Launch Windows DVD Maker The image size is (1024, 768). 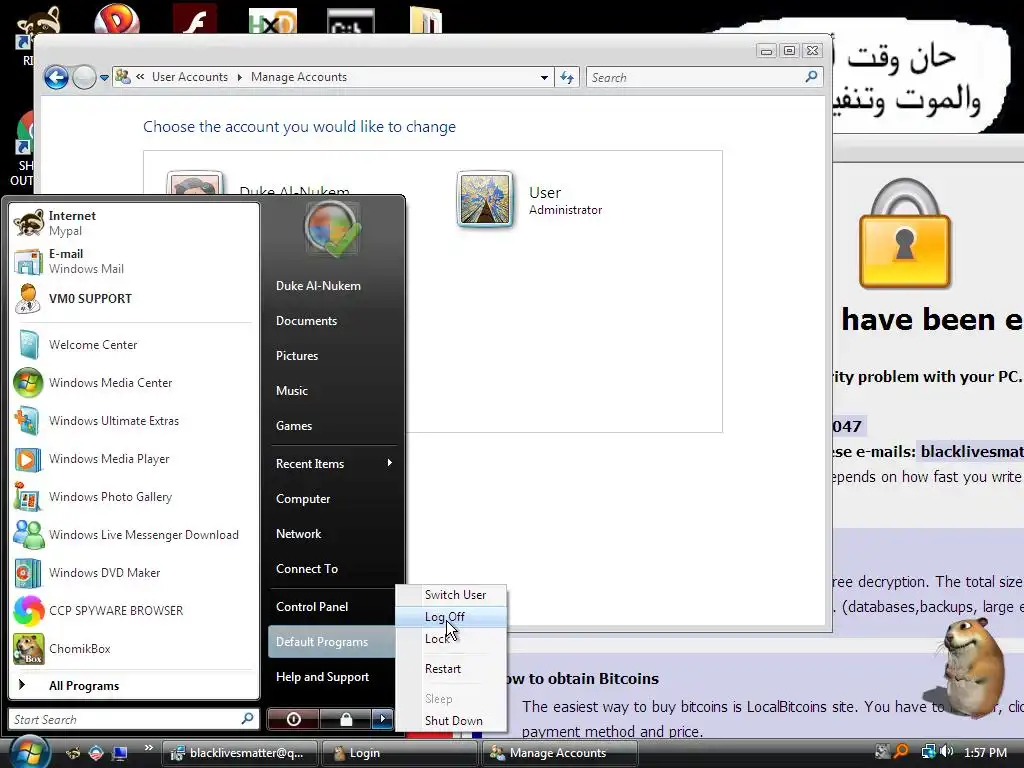pos(134,573)
